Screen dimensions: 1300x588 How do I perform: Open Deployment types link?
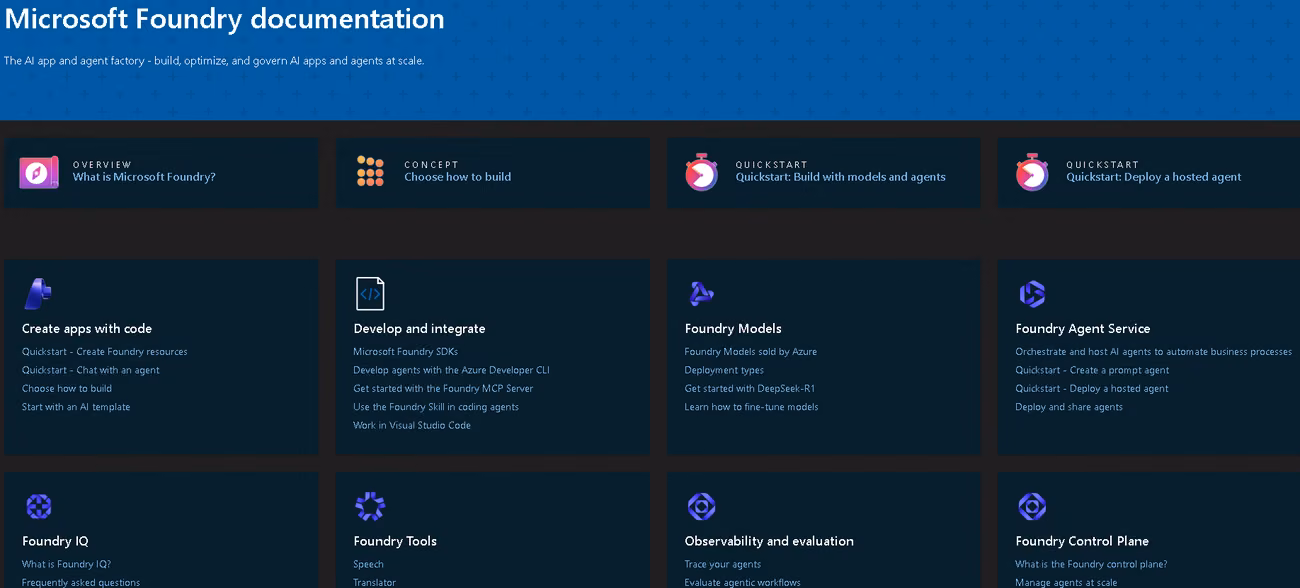pyautogui.click(x=724, y=370)
